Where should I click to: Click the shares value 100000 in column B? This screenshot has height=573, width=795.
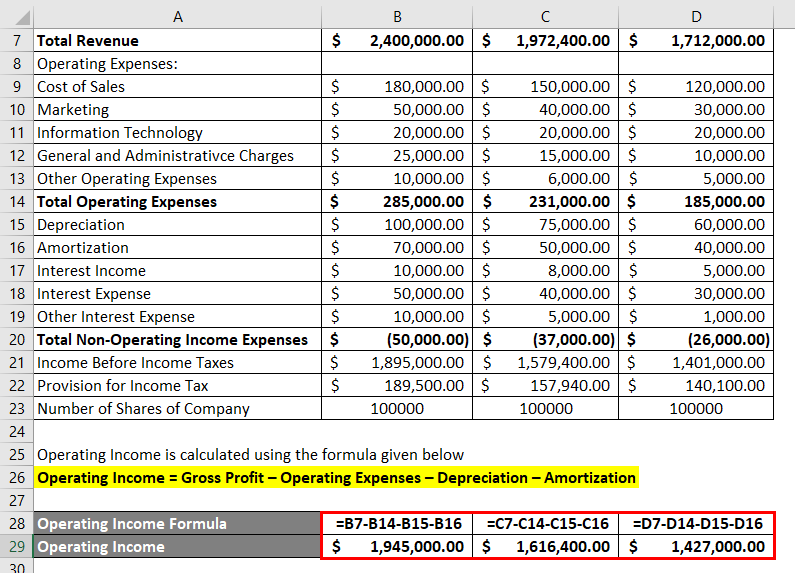click(x=397, y=409)
